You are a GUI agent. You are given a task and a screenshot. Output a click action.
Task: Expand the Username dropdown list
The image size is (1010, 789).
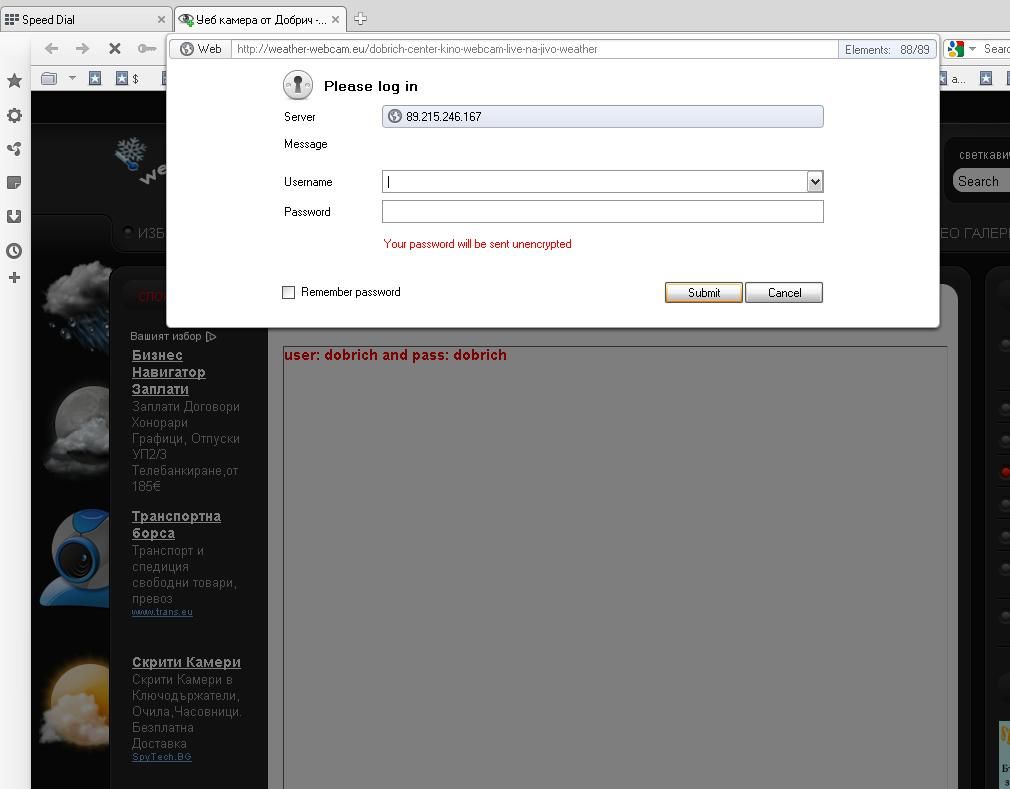pyautogui.click(x=815, y=182)
